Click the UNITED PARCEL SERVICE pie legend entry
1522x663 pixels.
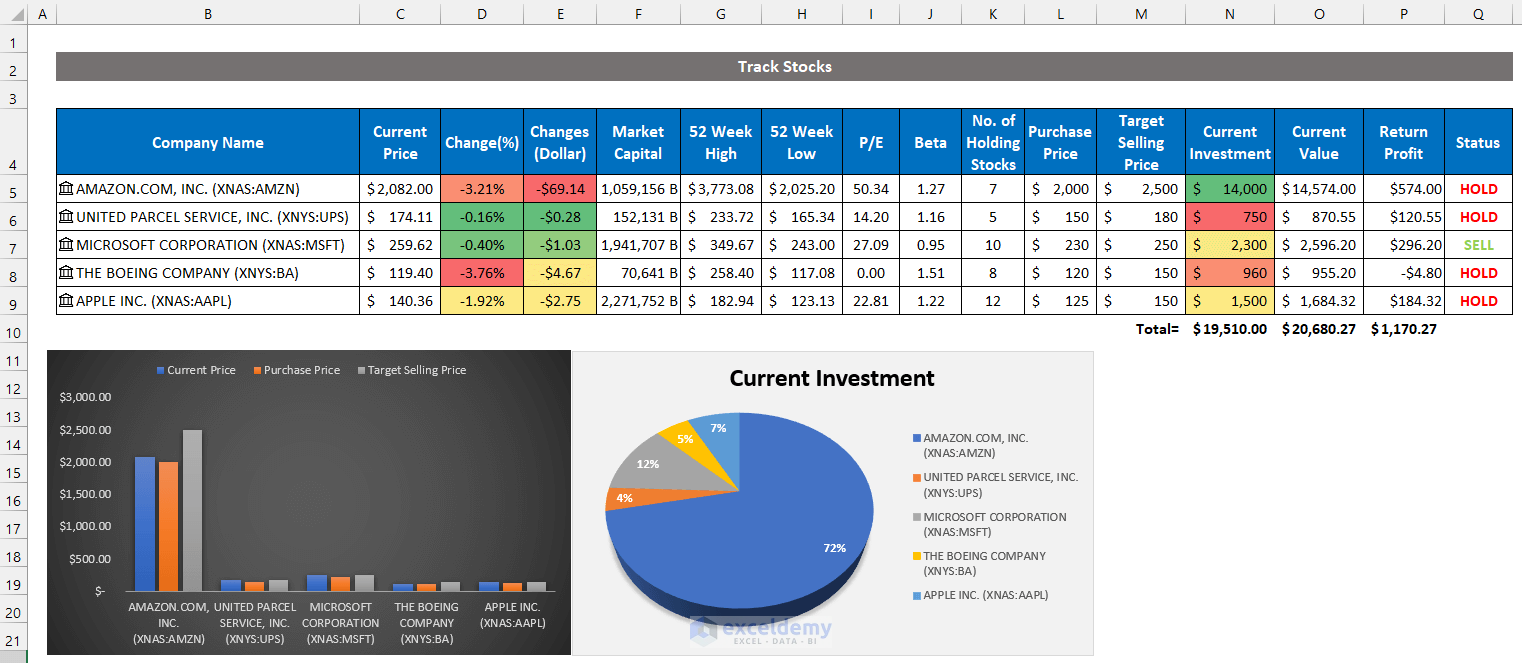995,485
